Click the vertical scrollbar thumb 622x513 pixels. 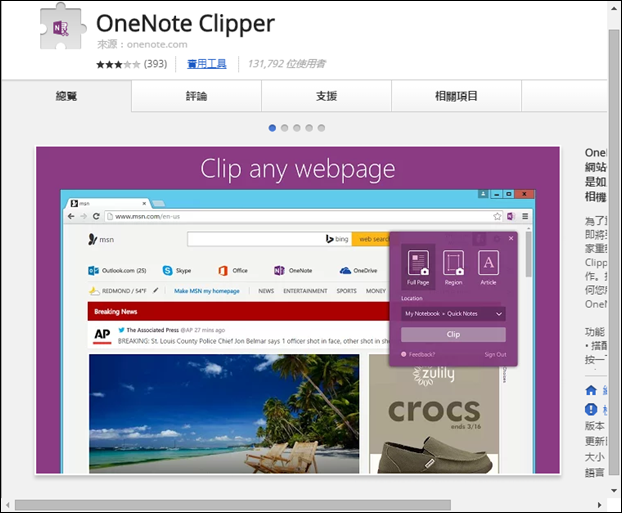click(x=614, y=252)
